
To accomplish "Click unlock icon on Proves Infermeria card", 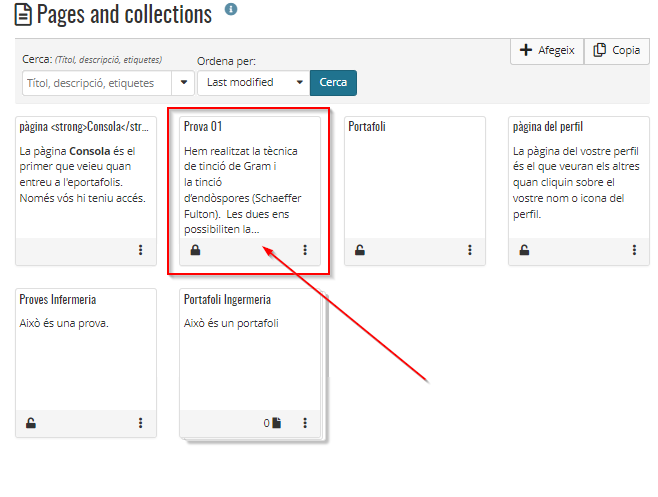I will [x=31, y=423].
